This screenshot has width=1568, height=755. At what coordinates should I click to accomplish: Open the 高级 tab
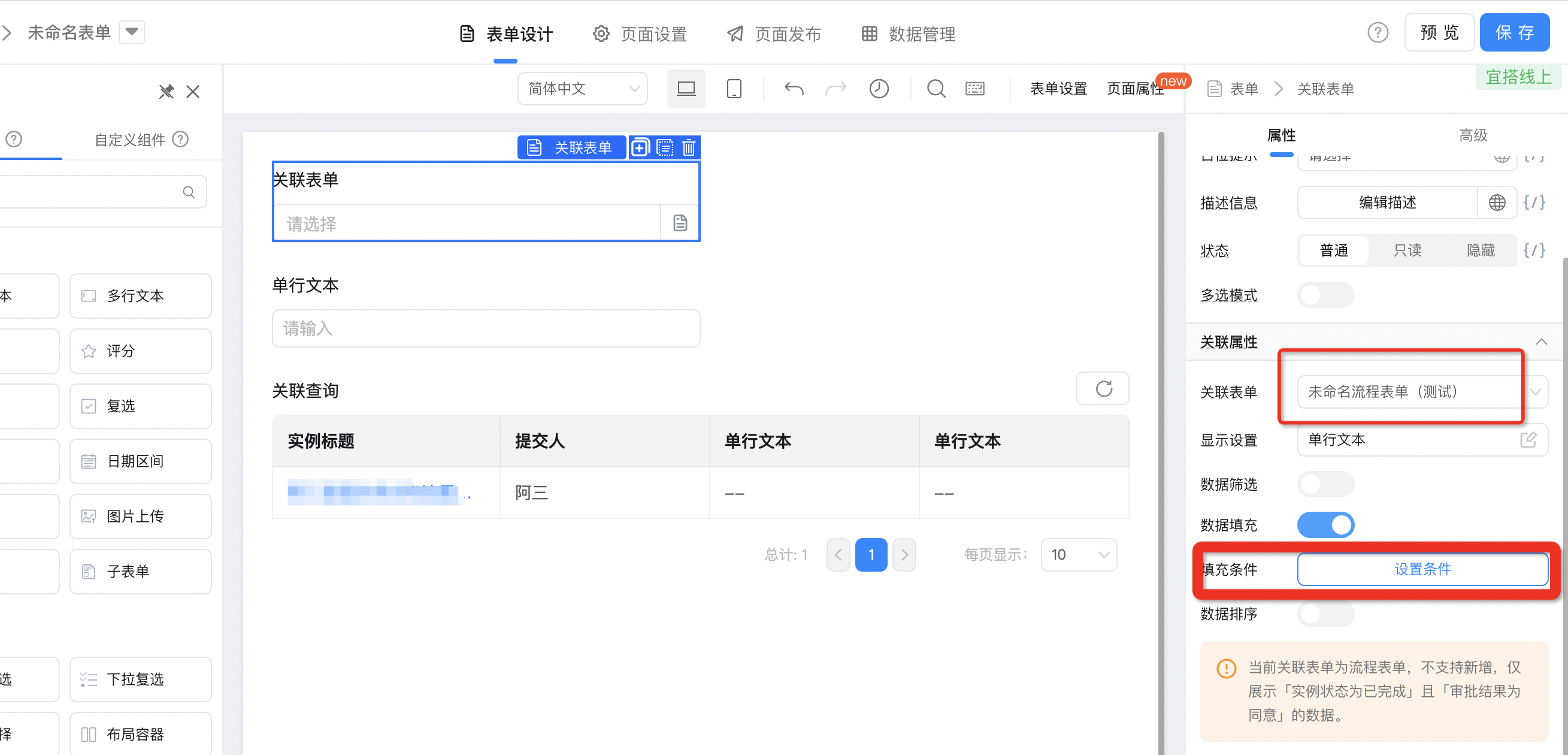click(1473, 135)
